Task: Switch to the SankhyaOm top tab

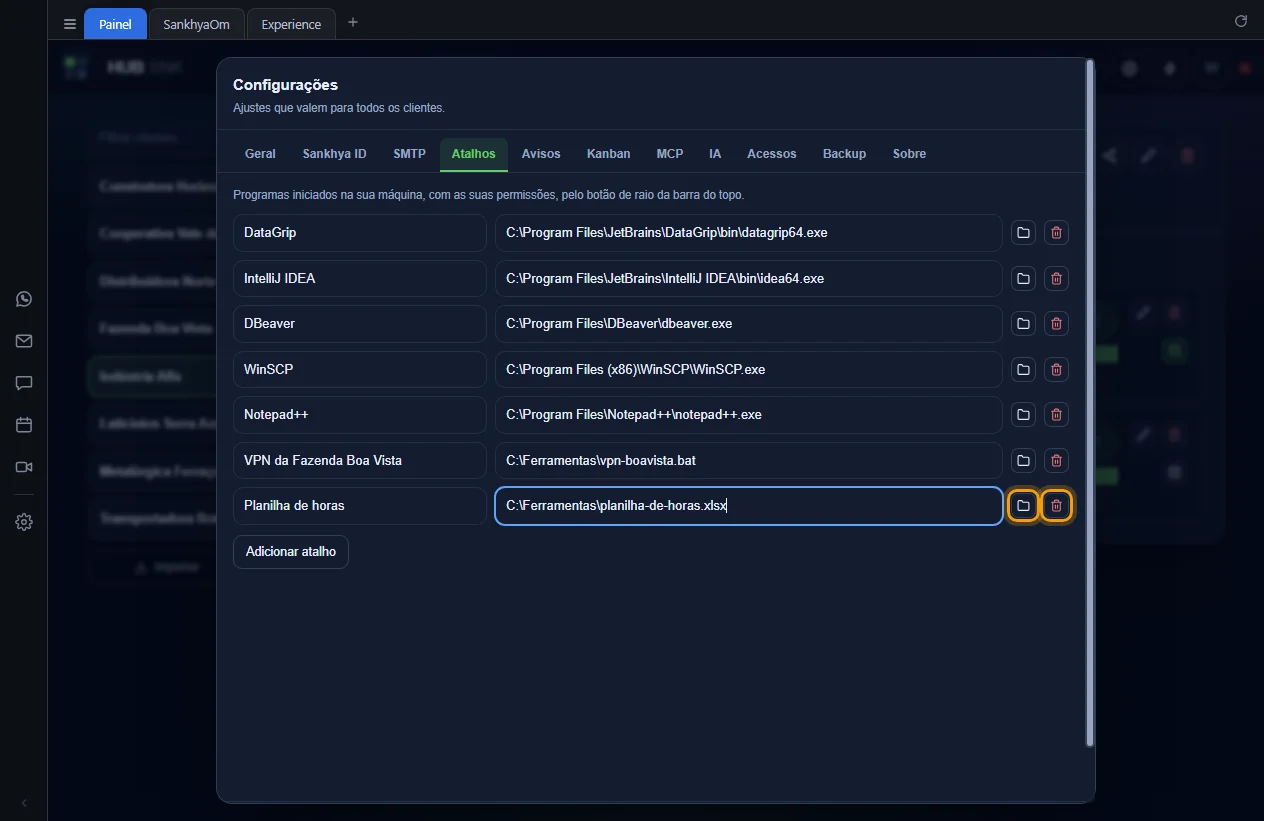Action: tap(197, 24)
